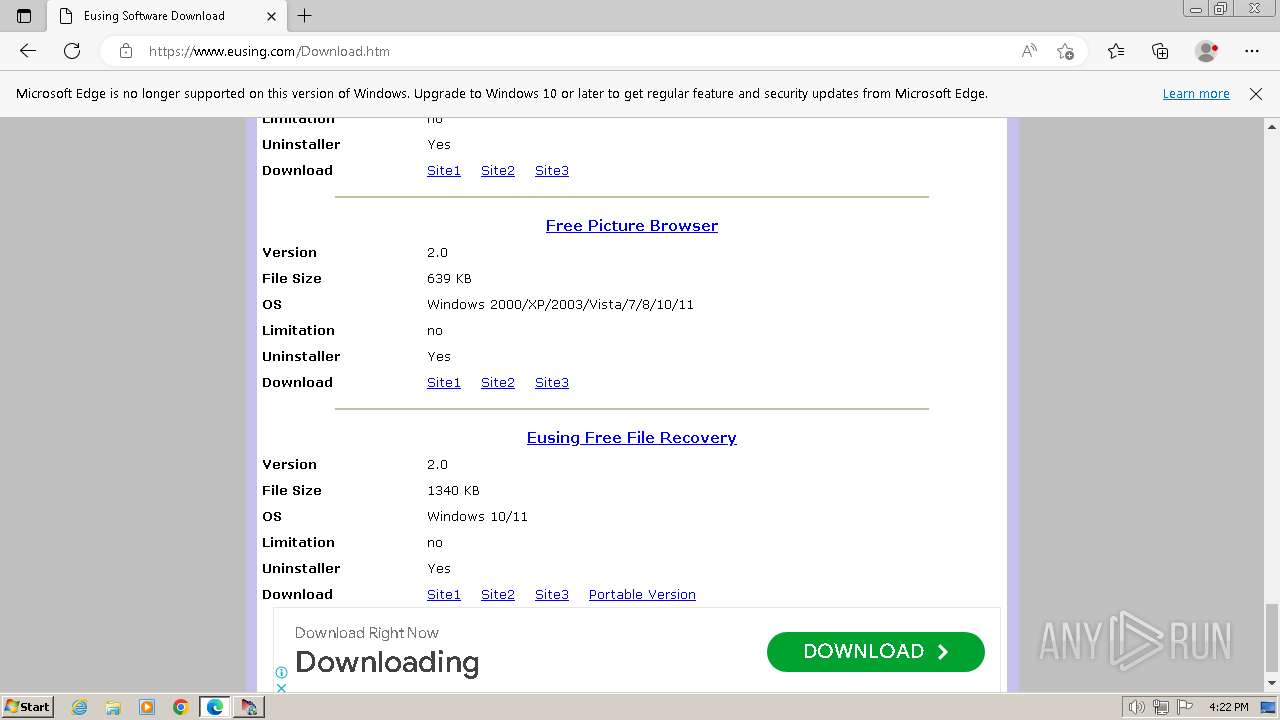
Task: Select the Microsoft Edge taskbar icon
Action: coord(215,707)
